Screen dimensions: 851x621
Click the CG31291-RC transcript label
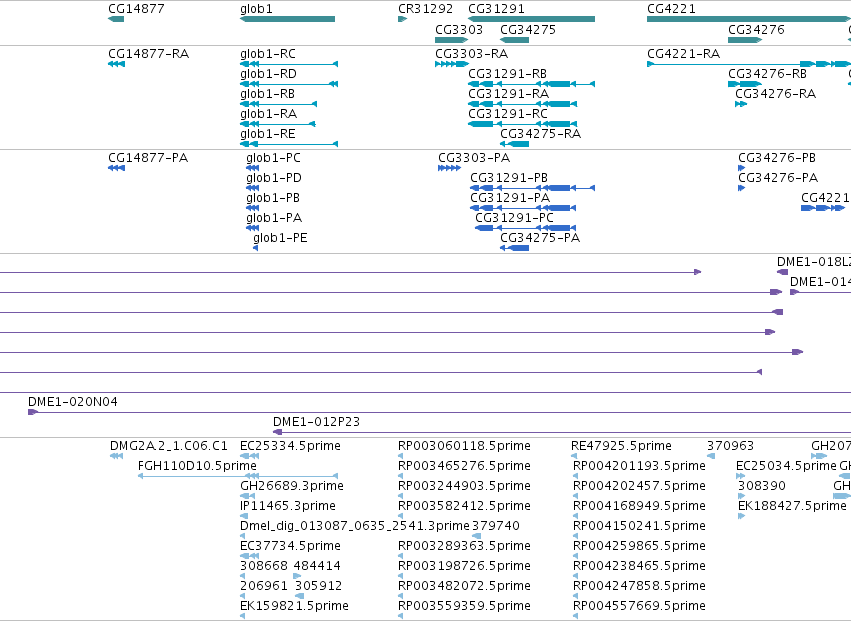508,114
